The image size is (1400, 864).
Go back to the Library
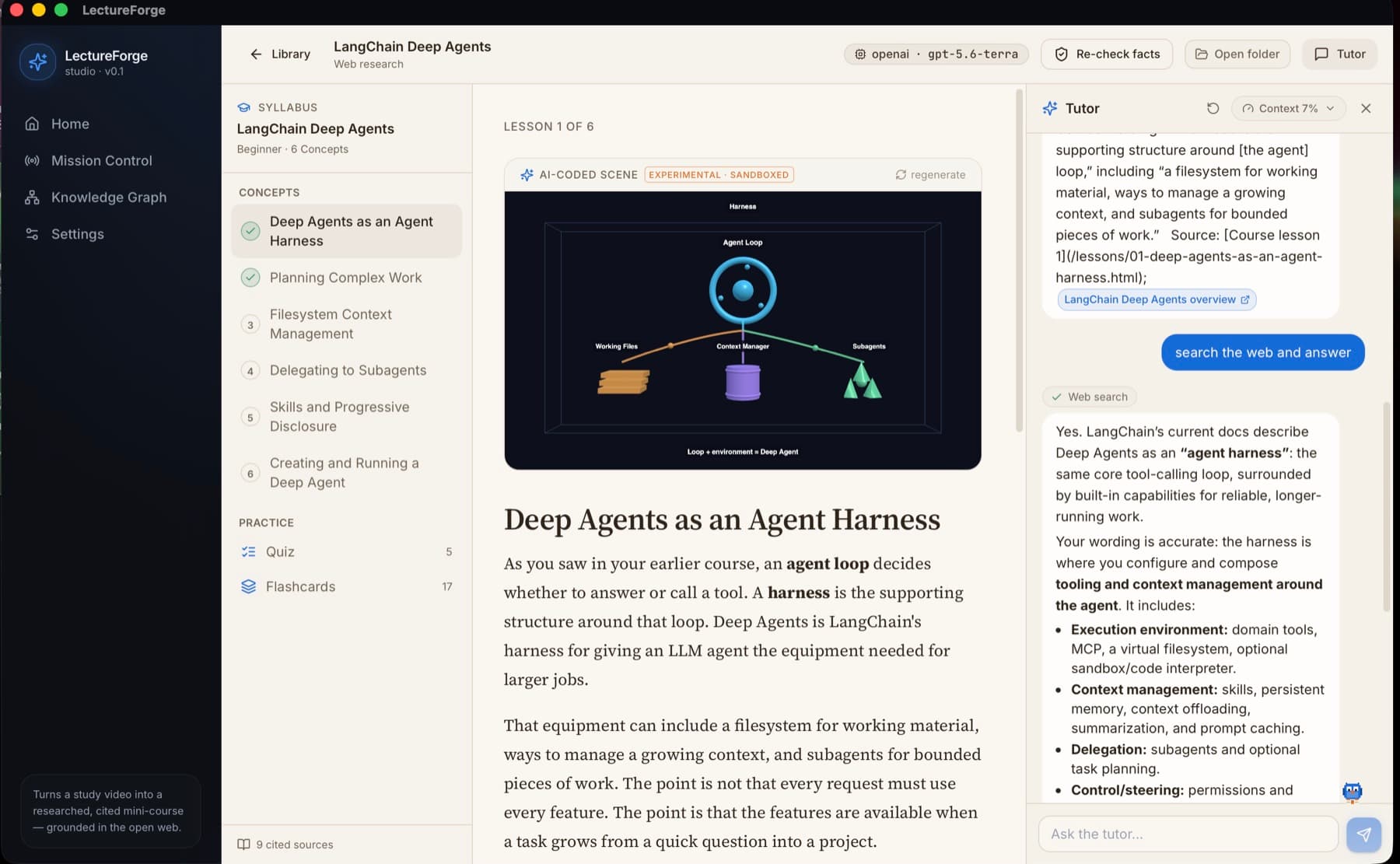(x=280, y=54)
